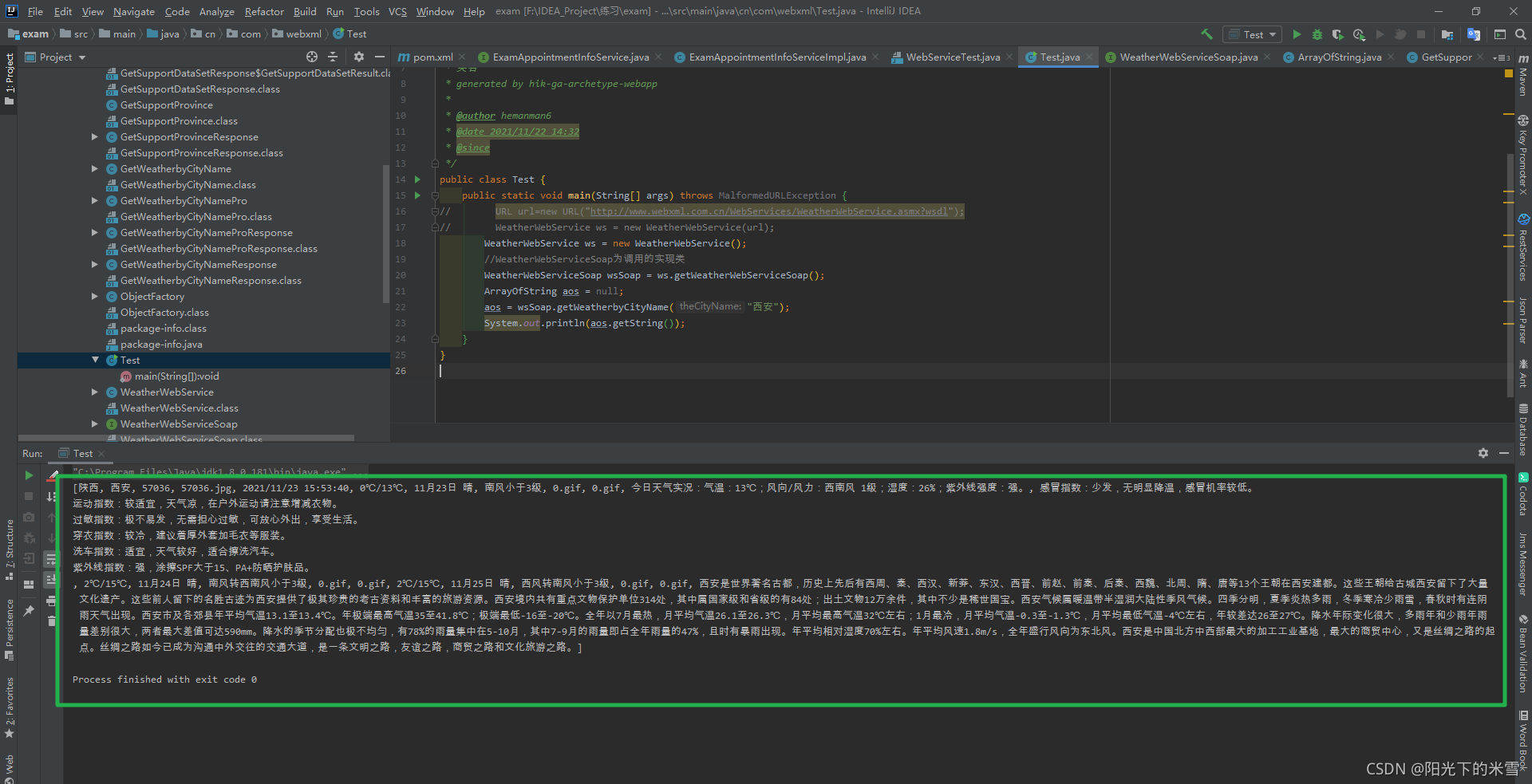Click fold toggle beside main method
The height and width of the screenshot is (784, 1532).
(x=435, y=195)
